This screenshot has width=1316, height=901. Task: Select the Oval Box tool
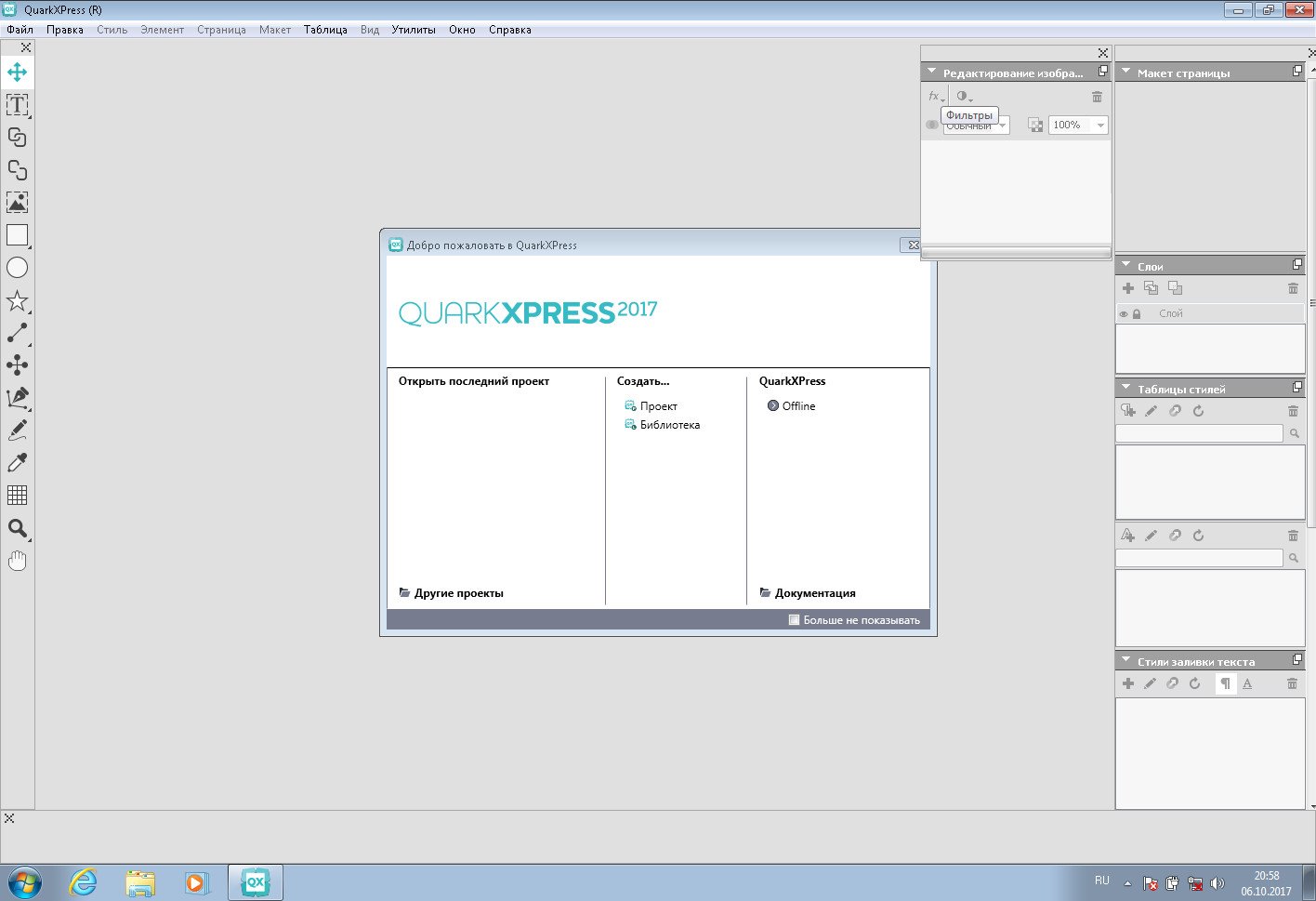click(17, 268)
